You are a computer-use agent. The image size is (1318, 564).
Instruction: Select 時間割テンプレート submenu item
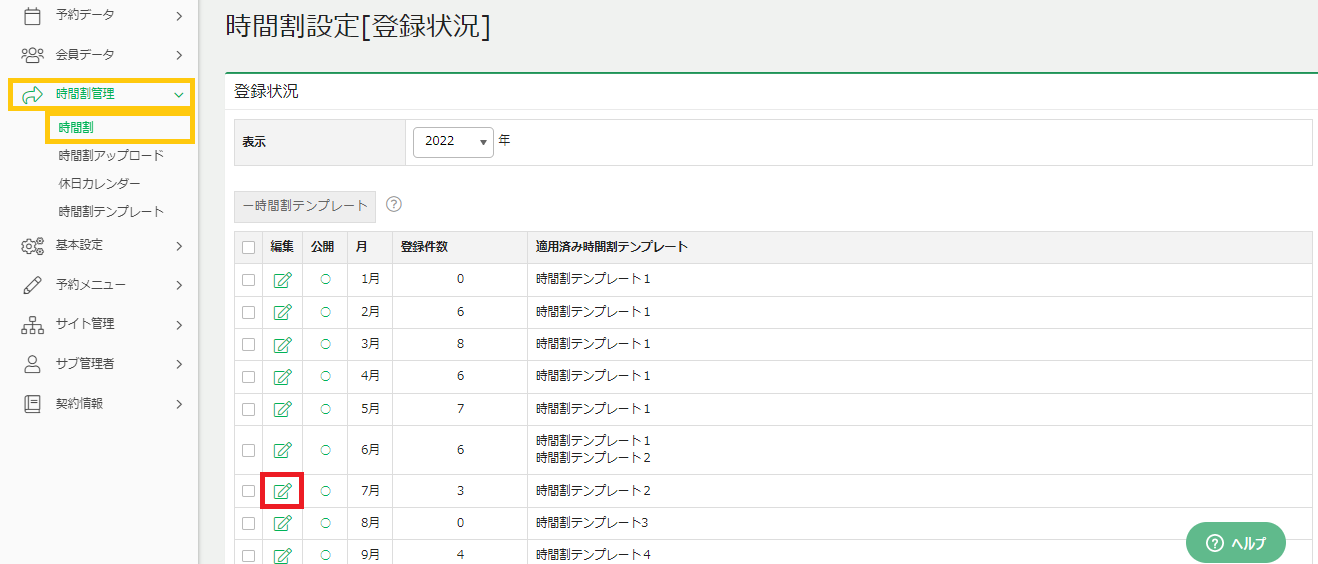[111, 212]
